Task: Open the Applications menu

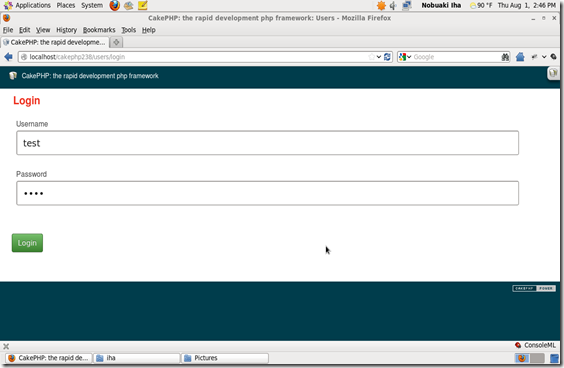Action: pos(27,5)
